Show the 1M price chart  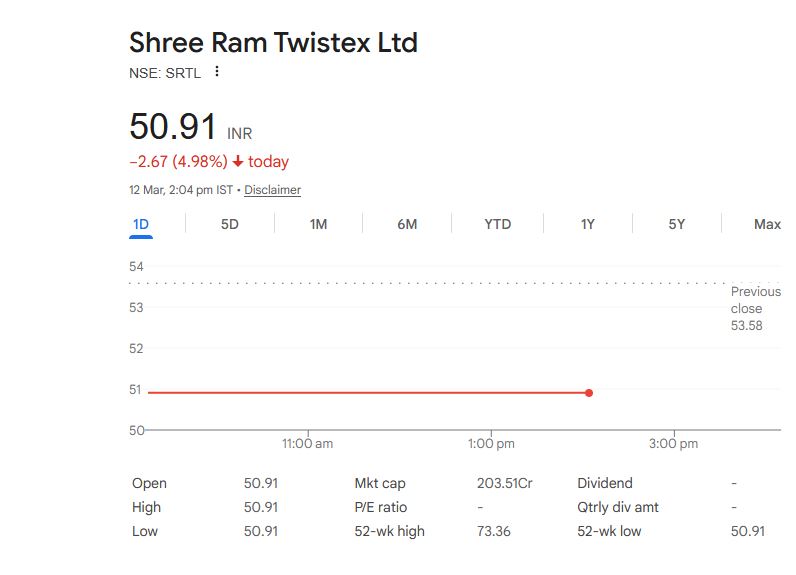tap(318, 224)
